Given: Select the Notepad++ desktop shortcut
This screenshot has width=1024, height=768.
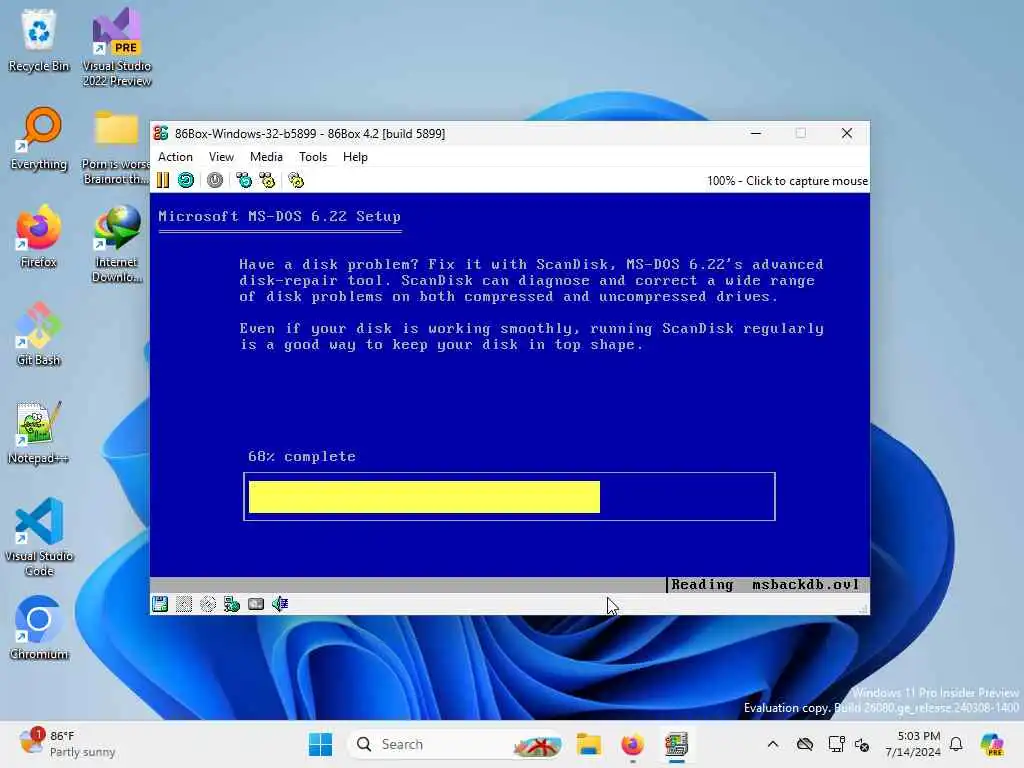Looking at the screenshot, I should (x=38, y=432).
